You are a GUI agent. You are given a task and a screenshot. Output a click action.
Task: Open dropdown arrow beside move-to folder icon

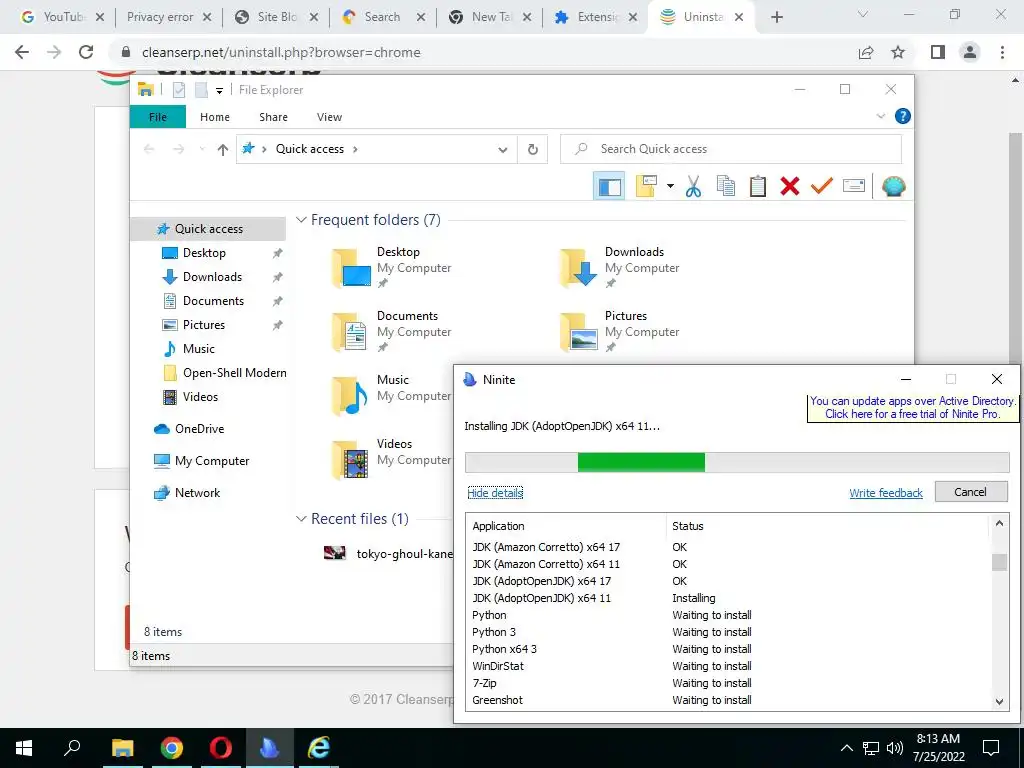coord(670,186)
